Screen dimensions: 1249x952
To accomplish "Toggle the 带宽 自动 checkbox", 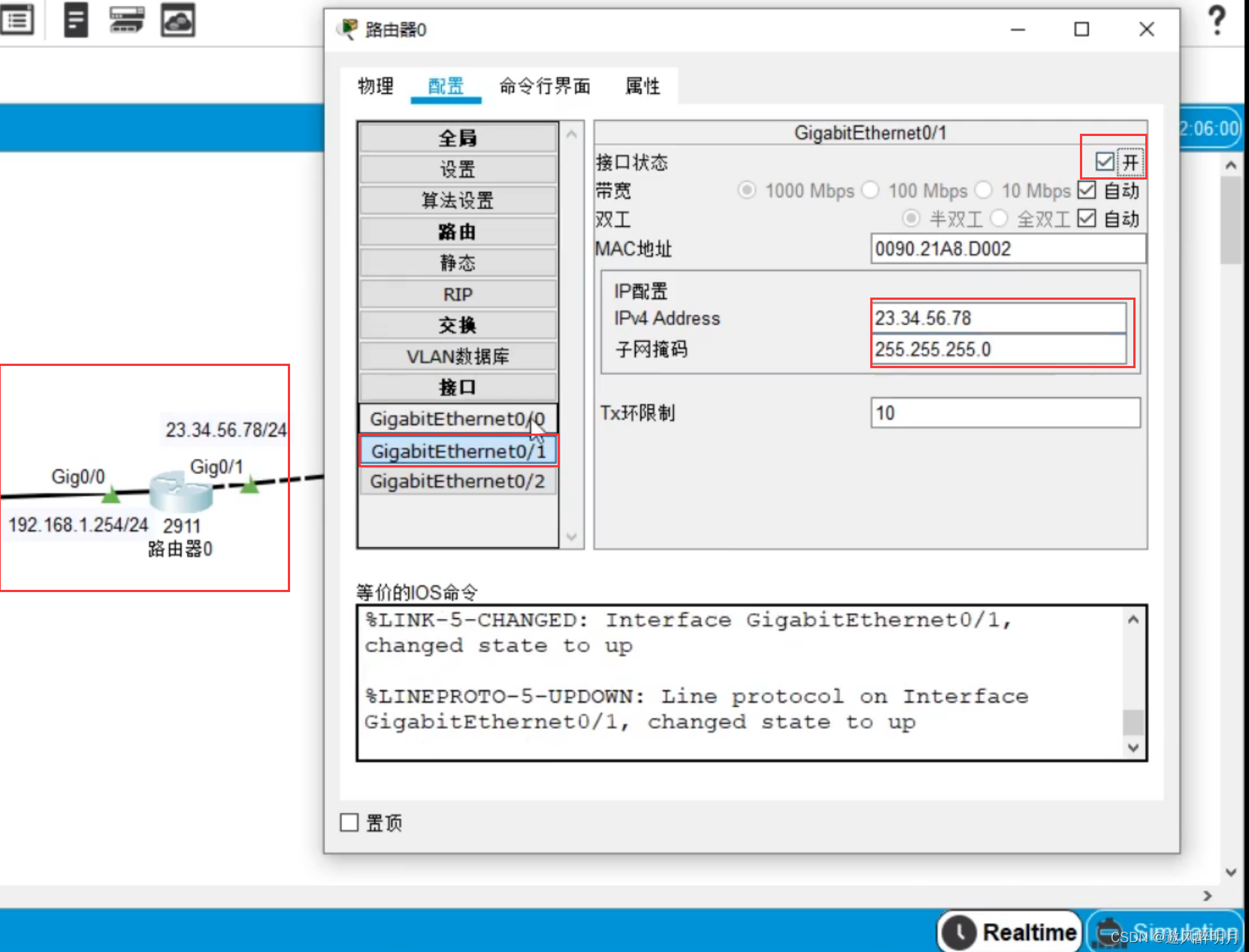I will point(1087,190).
